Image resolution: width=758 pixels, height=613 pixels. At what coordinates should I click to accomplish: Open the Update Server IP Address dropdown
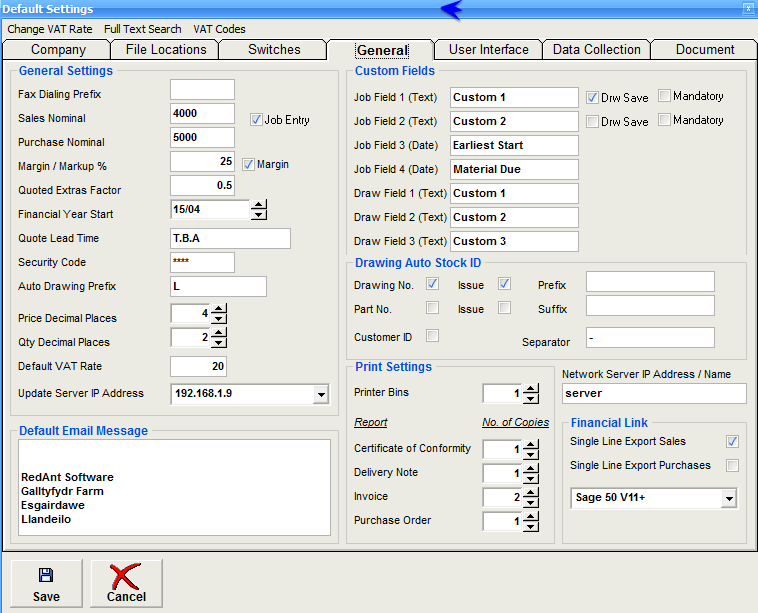320,395
